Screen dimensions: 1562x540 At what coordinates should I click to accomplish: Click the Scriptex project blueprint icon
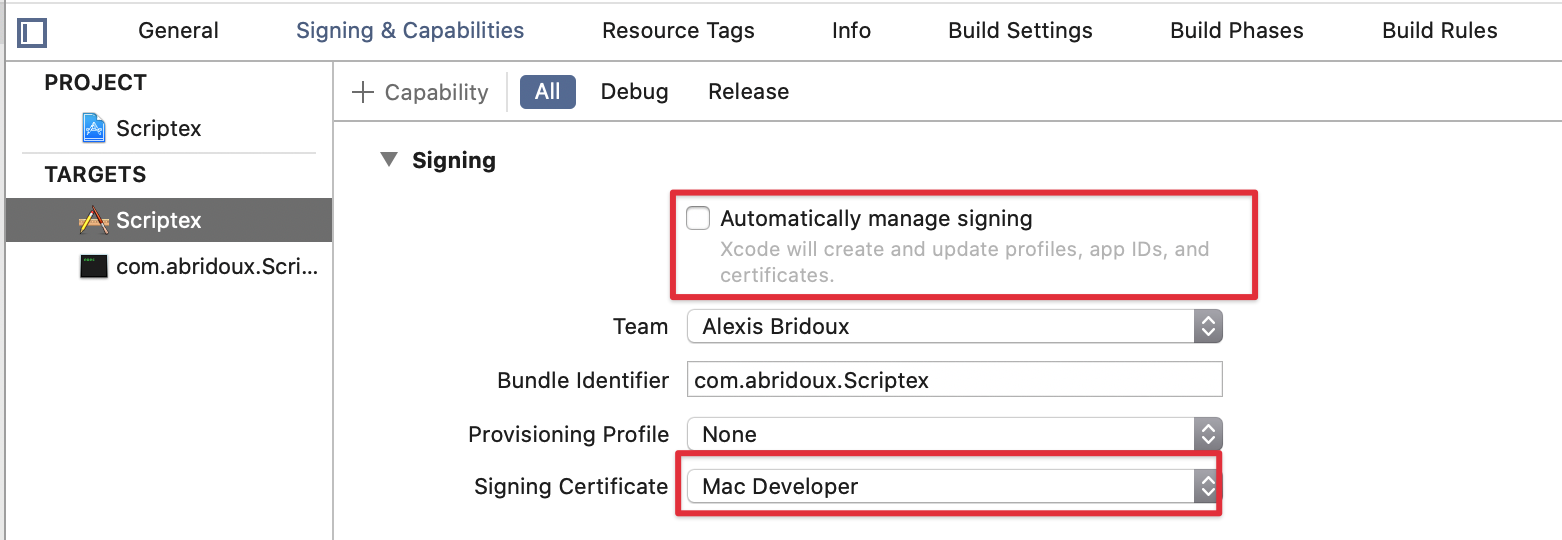pyautogui.click(x=94, y=128)
